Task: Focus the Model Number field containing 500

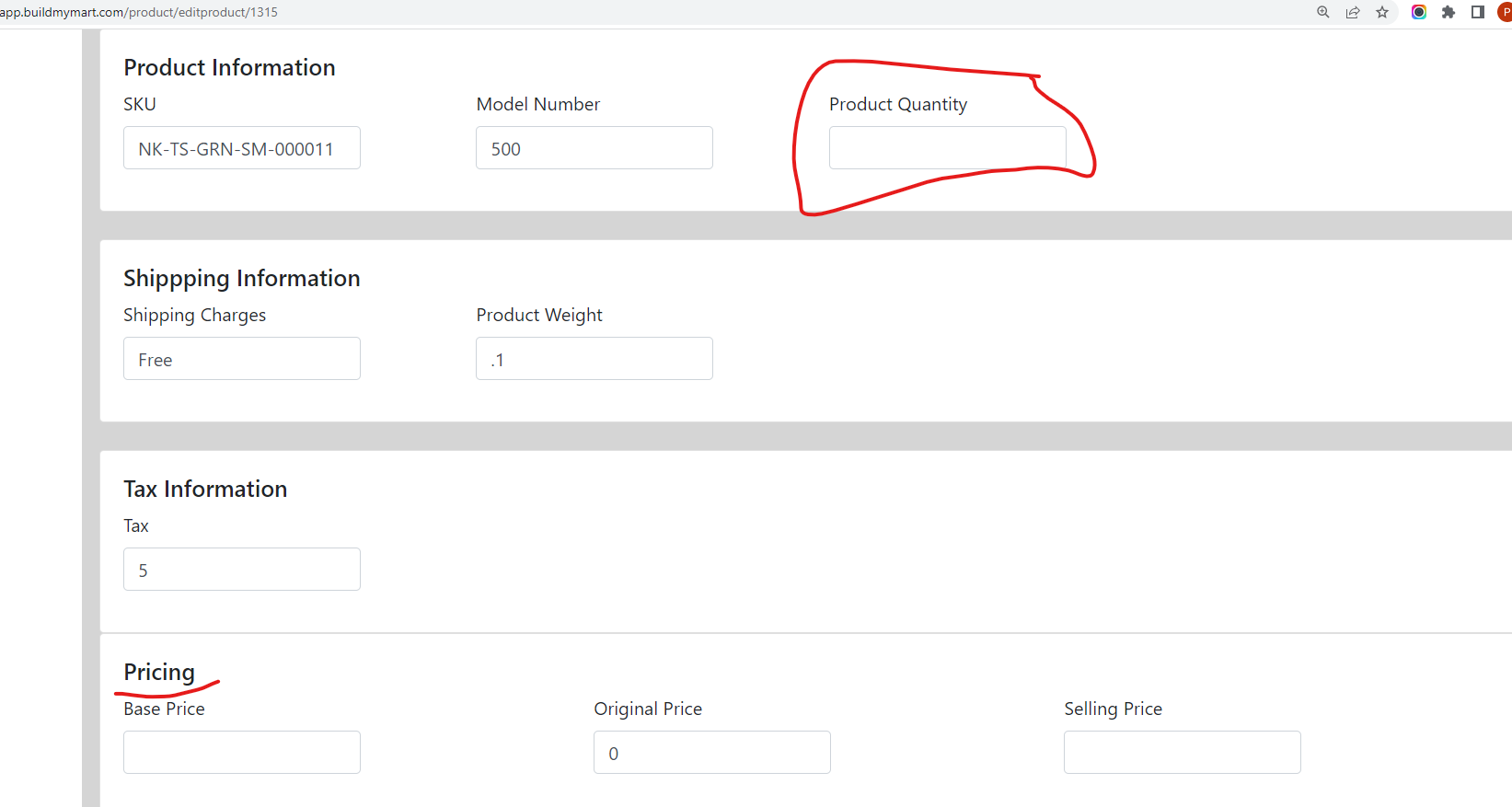Action: 594,148
